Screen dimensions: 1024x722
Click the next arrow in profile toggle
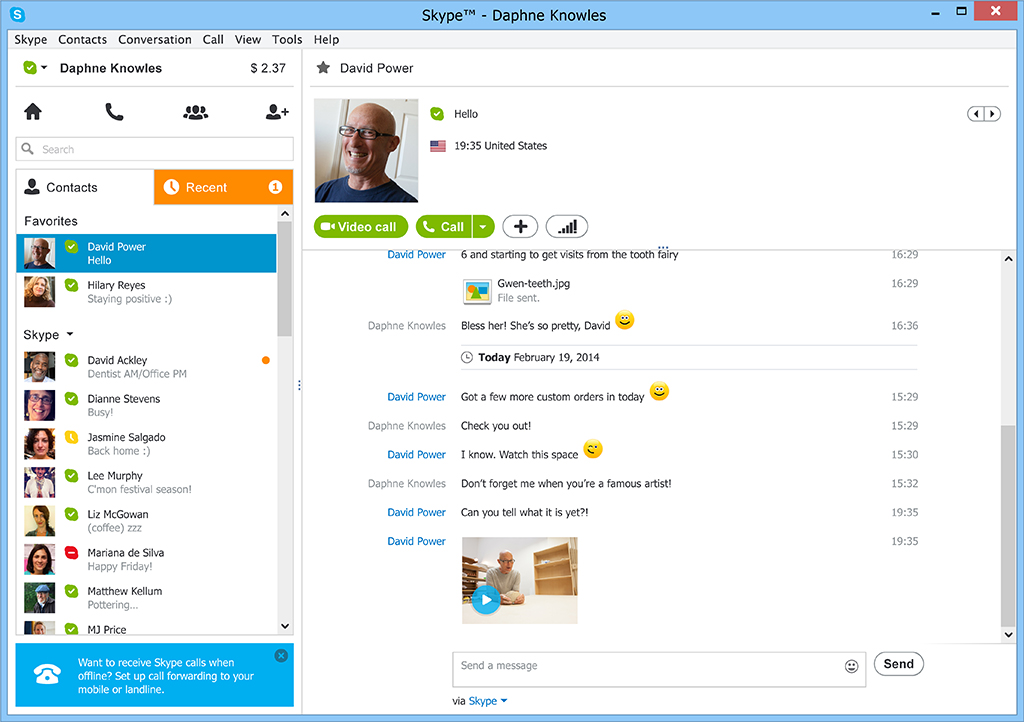point(992,114)
